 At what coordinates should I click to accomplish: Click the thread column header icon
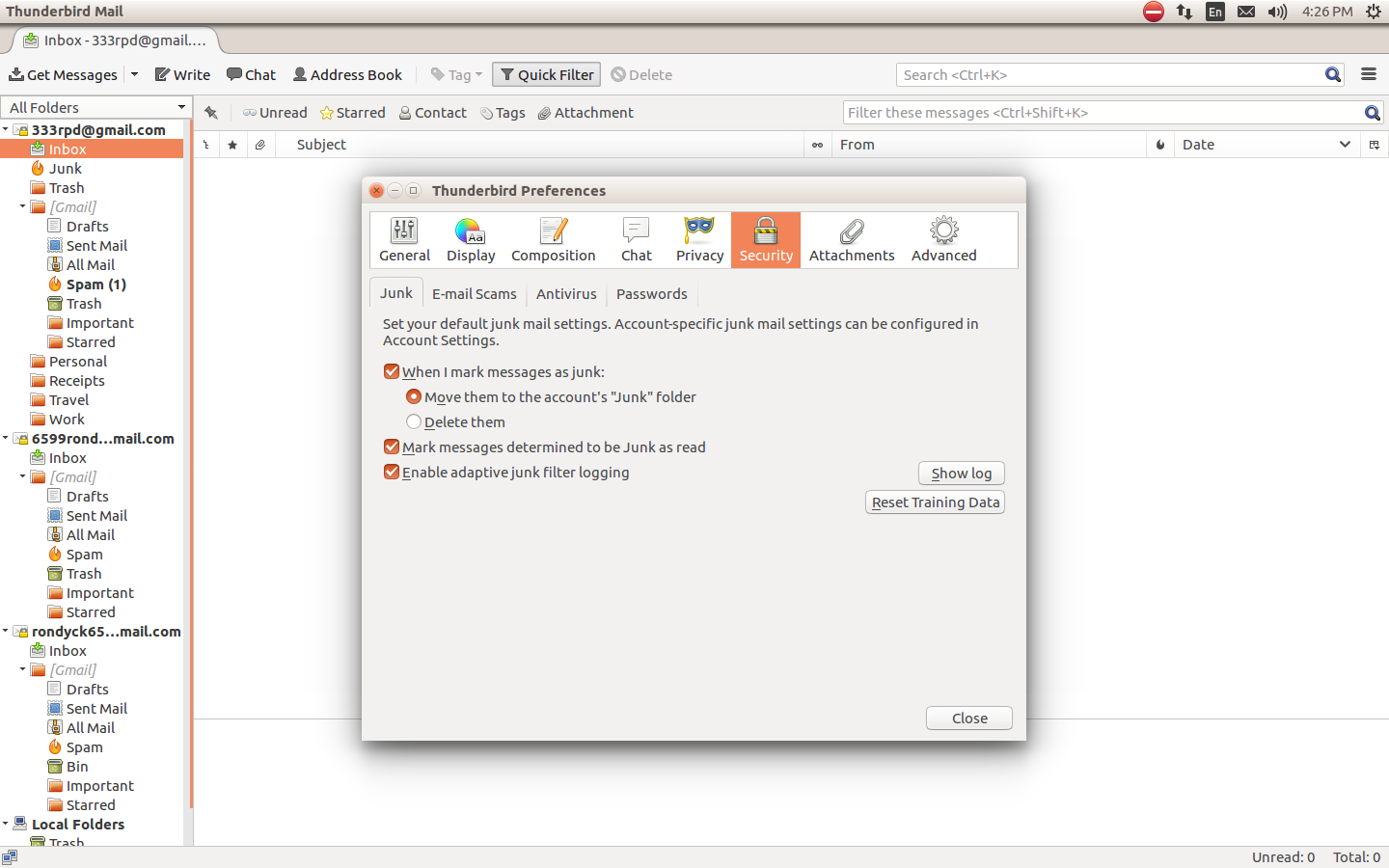point(205,145)
